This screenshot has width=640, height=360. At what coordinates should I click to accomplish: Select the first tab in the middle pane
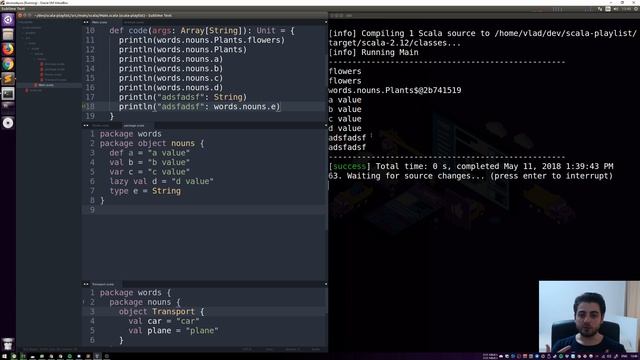pyautogui.click(x=100, y=125)
